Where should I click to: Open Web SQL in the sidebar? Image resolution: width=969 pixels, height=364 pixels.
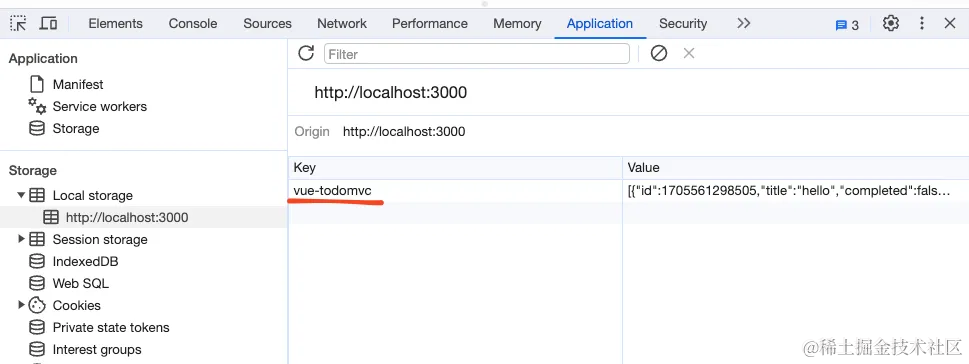pos(80,284)
